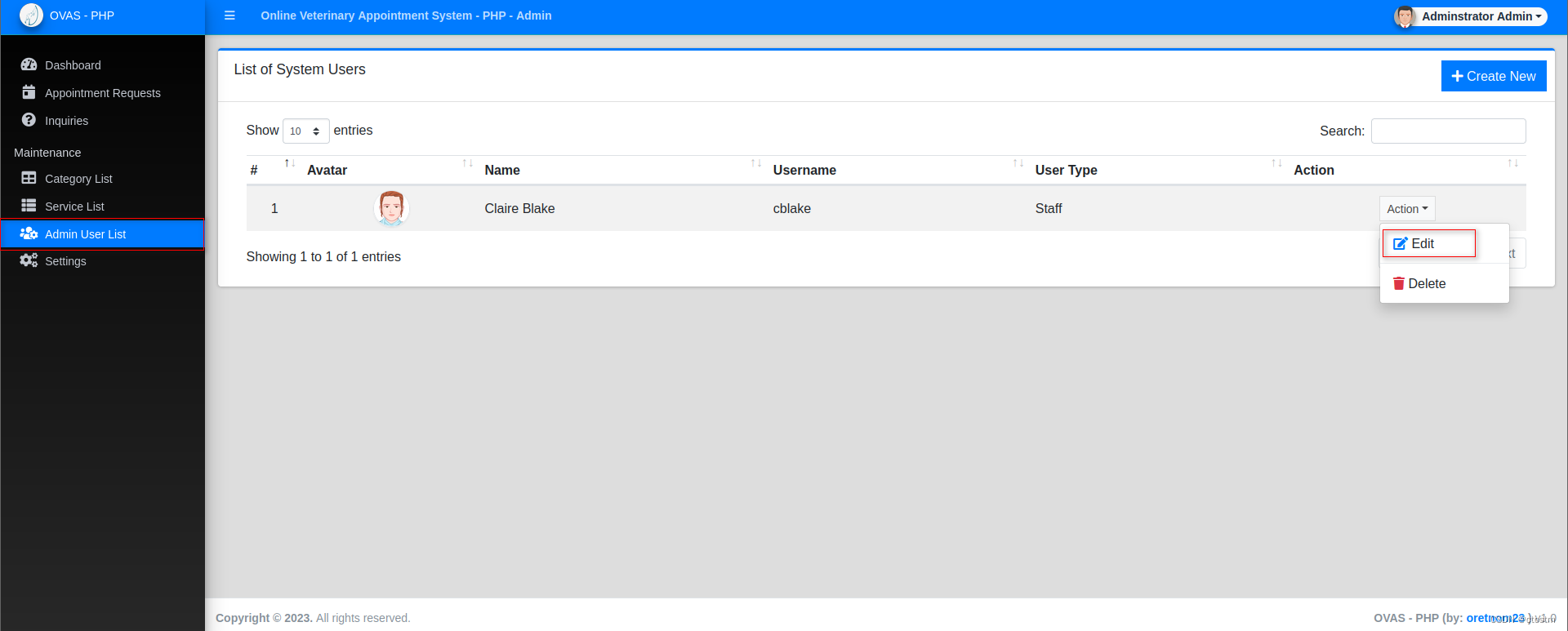Click the Settings gears icon
Screen dimensions: 1568x631
click(x=29, y=260)
